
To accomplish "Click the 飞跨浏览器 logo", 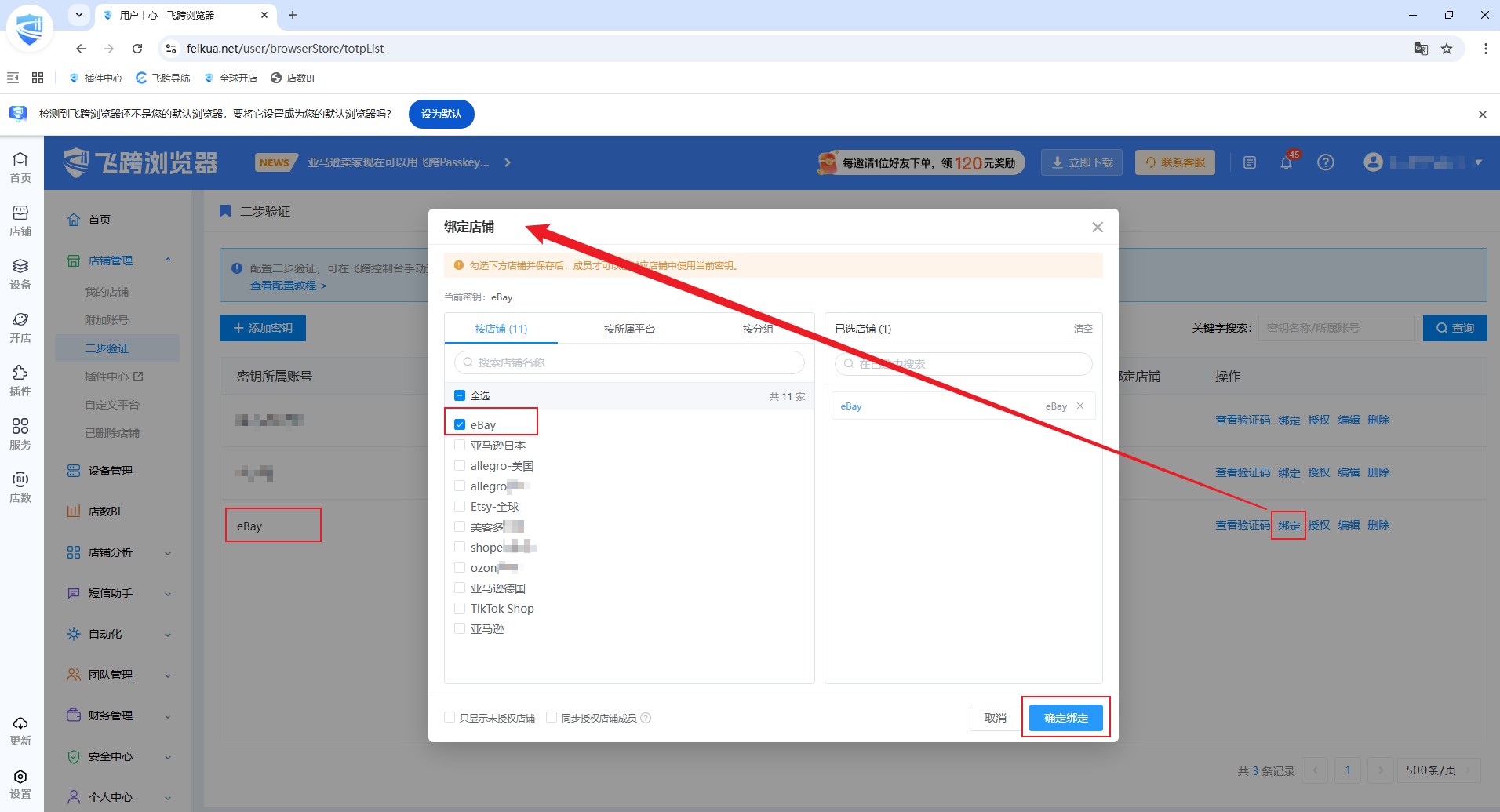I will click(x=140, y=162).
